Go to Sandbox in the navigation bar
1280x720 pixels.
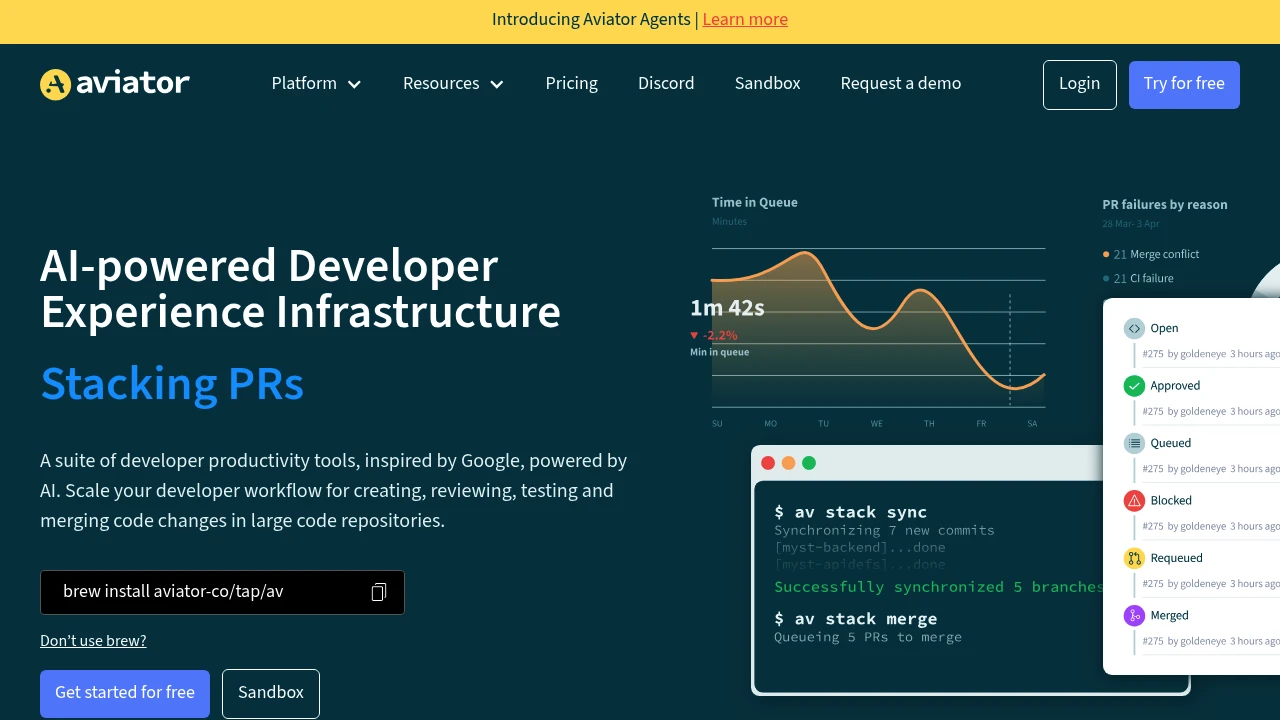[768, 84]
